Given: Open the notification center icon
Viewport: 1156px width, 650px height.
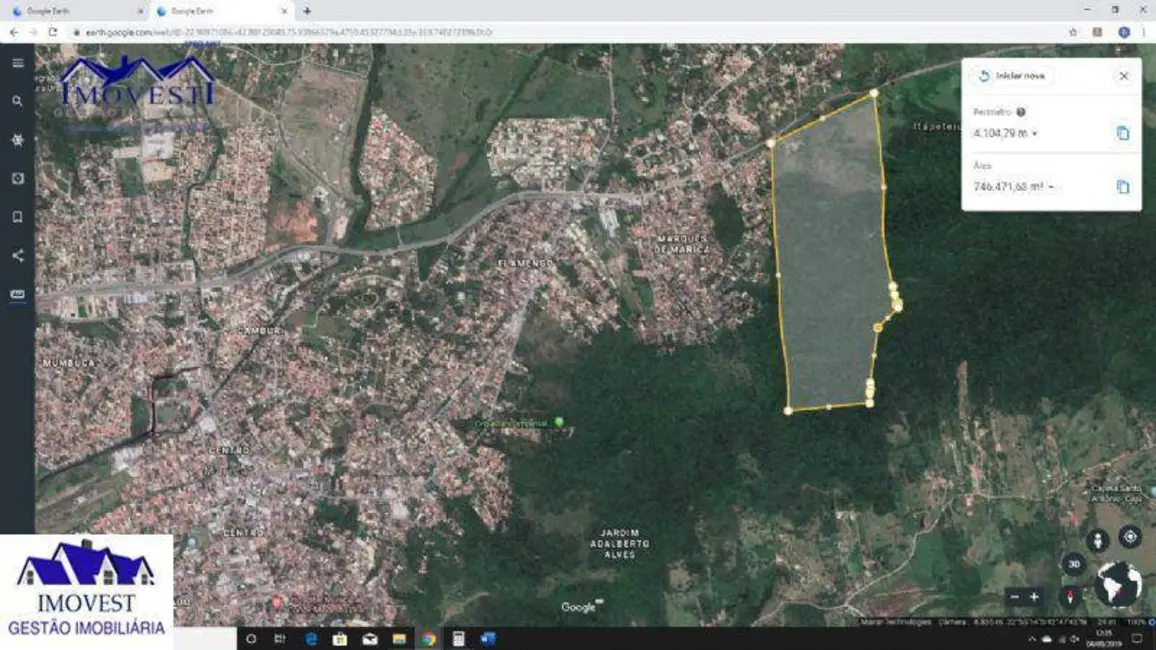Looking at the screenshot, I should click(x=1137, y=639).
